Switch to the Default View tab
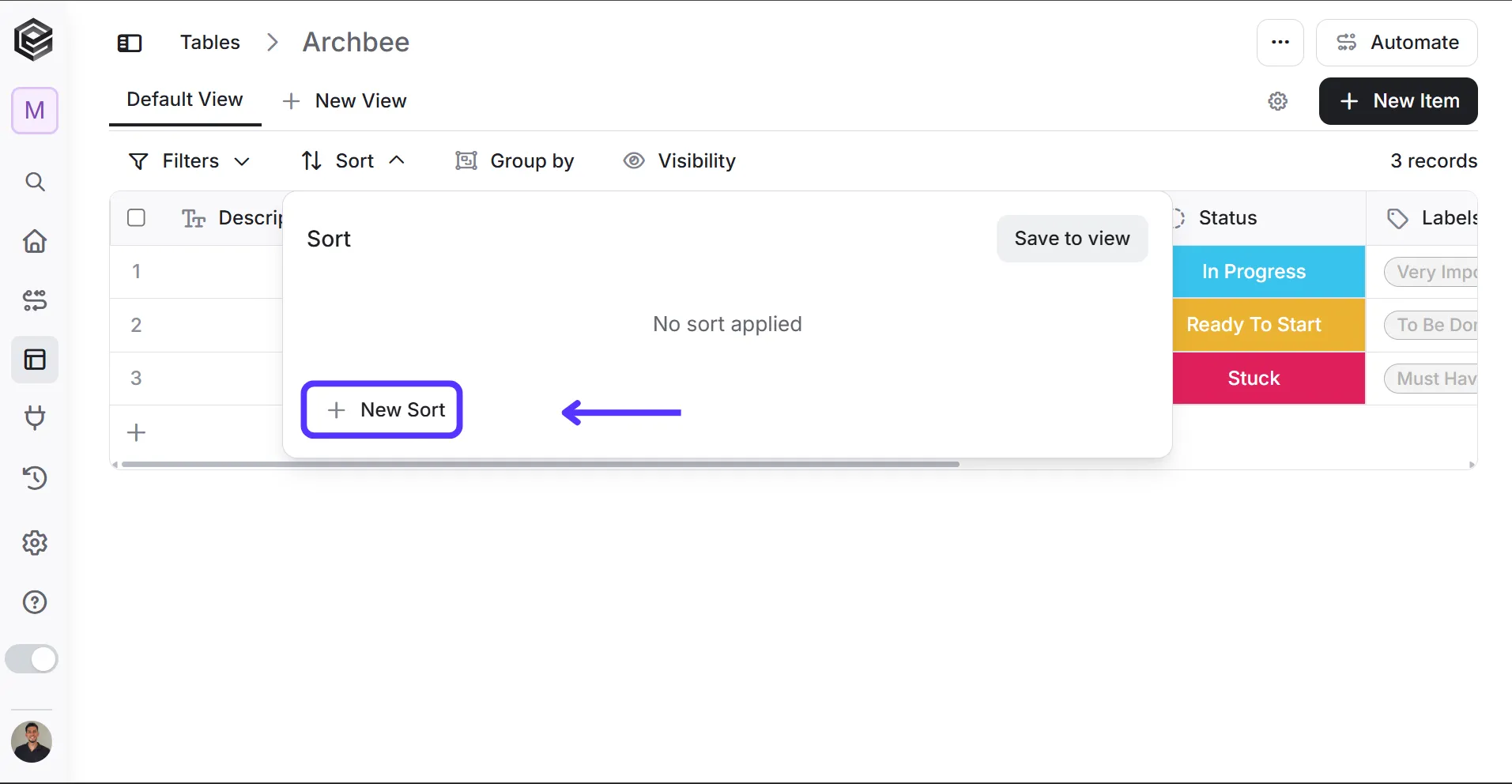 point(185,100)
